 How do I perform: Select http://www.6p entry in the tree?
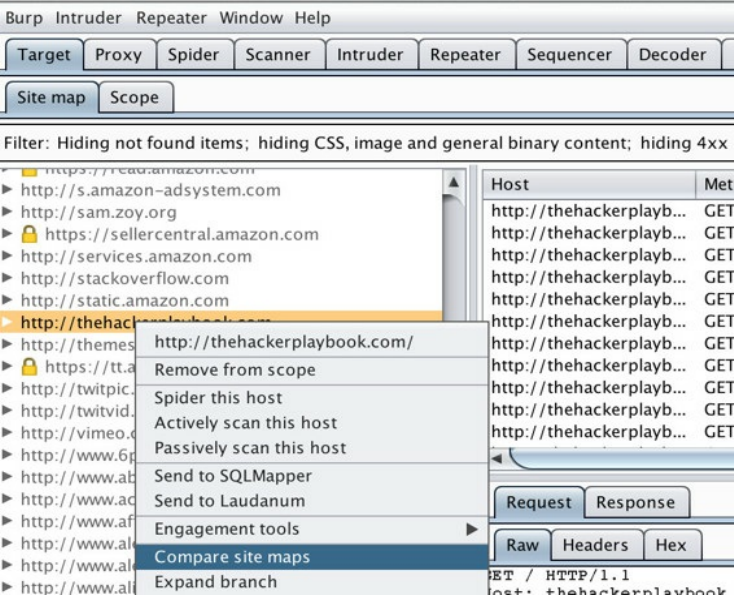coord(78,455)
